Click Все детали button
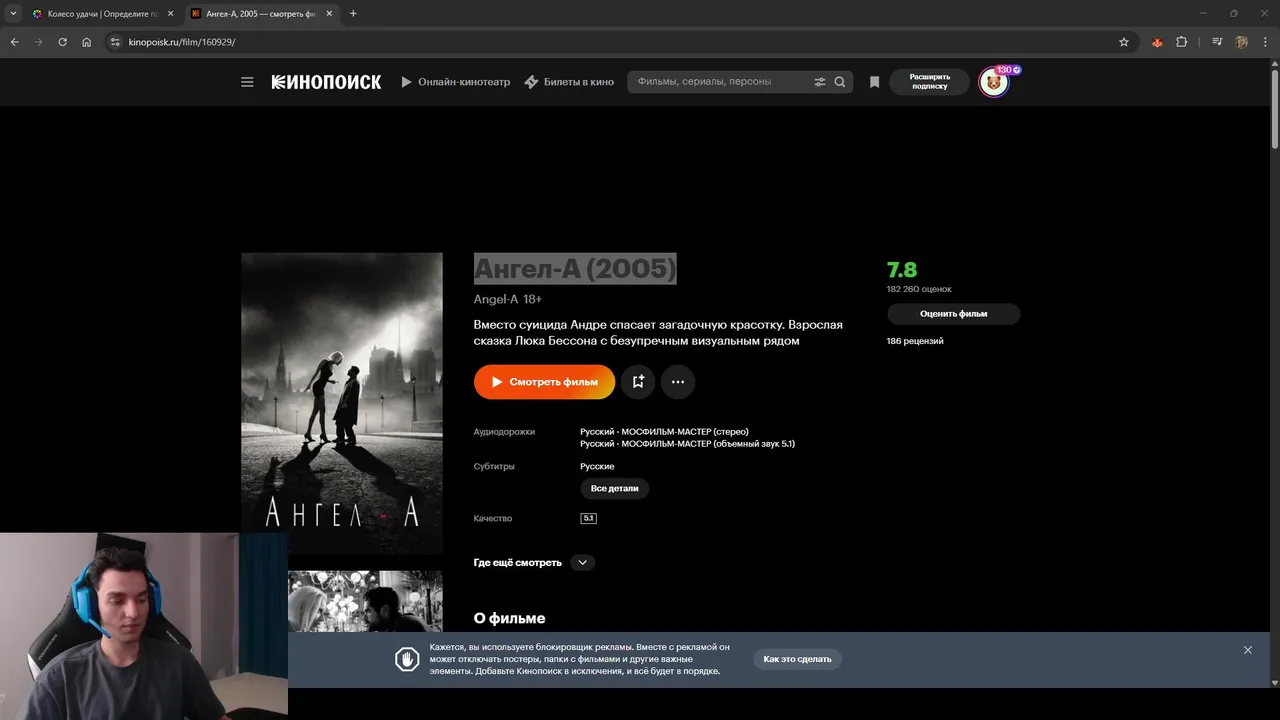1280x720 pixels. (x=614, y=489)
